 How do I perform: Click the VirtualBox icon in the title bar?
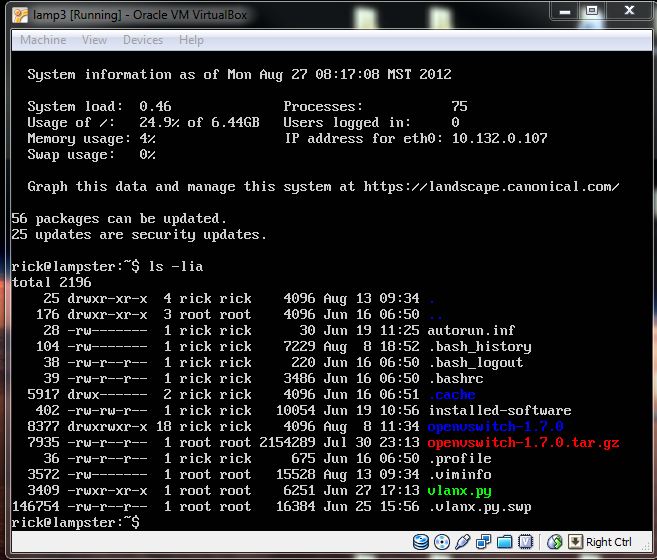click(16, 13)
